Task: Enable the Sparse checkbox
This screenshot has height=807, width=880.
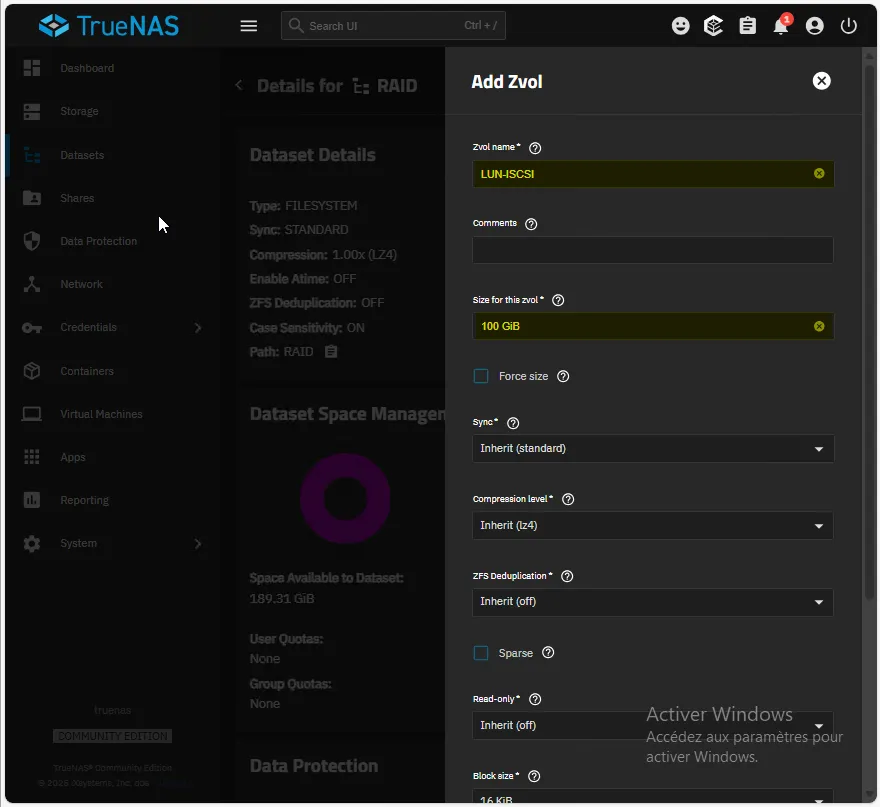Action: (x=481, y=653)
